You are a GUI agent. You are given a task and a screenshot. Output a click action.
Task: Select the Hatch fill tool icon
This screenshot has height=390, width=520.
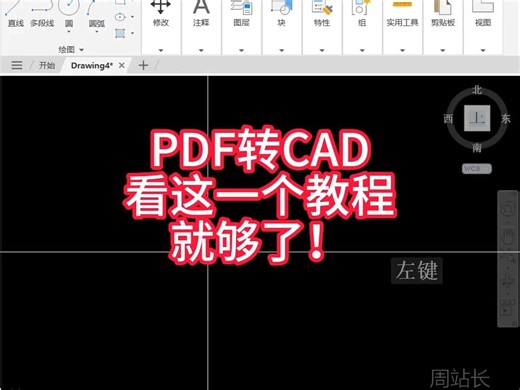(120, 33)
